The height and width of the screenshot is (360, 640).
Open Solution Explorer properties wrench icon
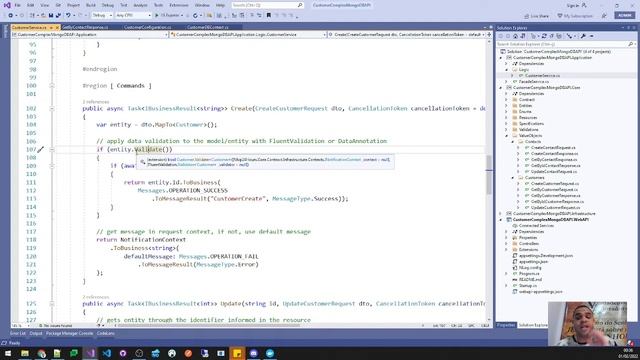pos(584,36)
